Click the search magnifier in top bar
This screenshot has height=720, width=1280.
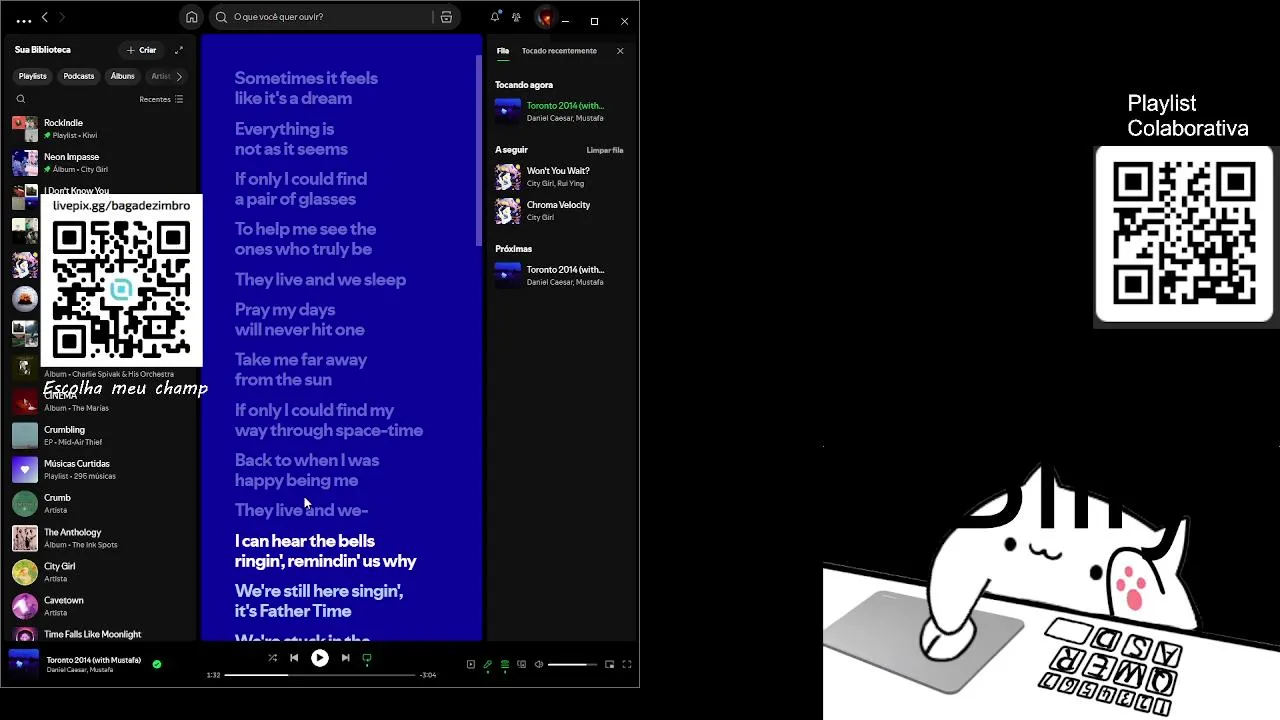click(x=222, y=17)
